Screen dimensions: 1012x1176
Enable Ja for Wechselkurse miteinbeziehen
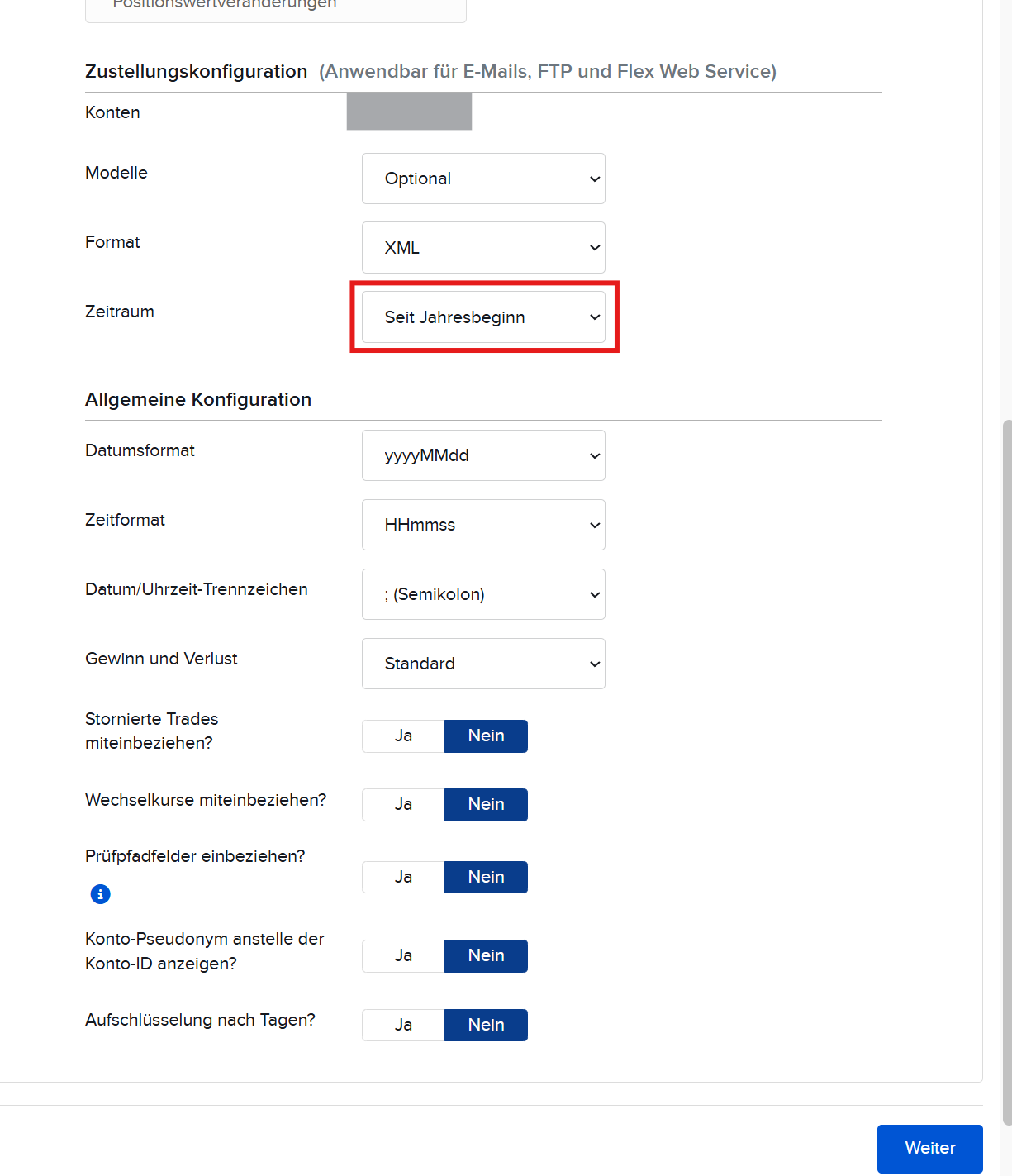coord(403,804)
